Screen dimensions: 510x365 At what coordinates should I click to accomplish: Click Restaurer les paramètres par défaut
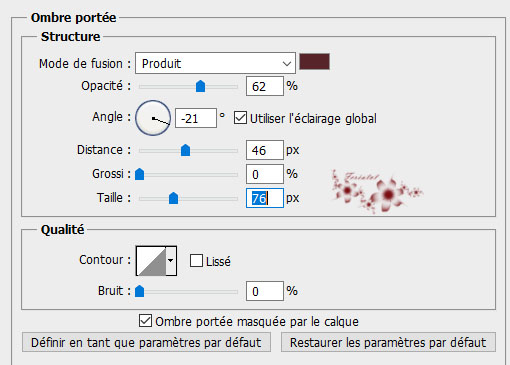point(388,342)
